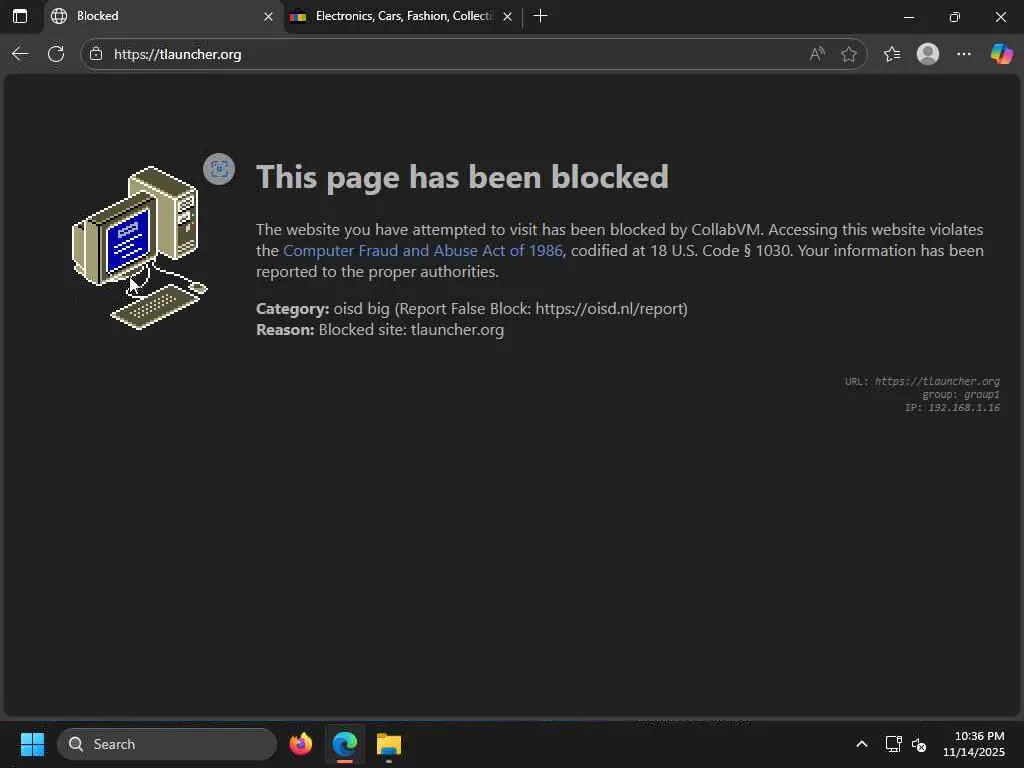This screenshot has height=768, width=1024.
Task: Open Computer Fraud and Abuse Act link
Action: 423,251
